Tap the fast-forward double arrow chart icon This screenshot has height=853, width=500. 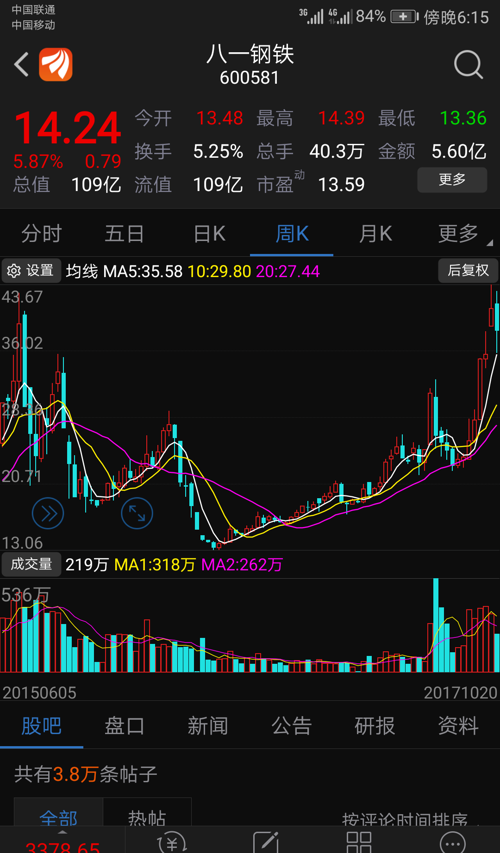click(48, 513)
